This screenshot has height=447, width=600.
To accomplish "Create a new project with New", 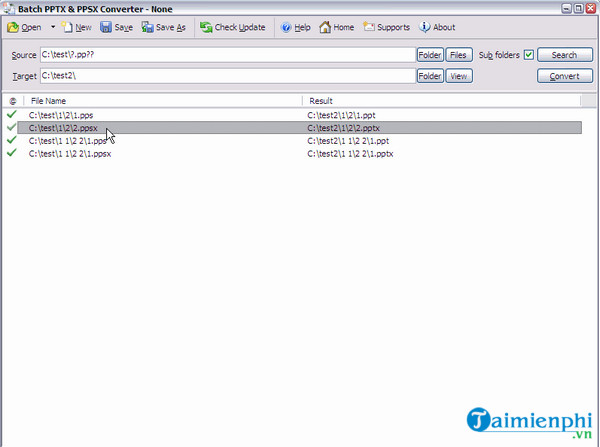I will [x=77, y=27].
